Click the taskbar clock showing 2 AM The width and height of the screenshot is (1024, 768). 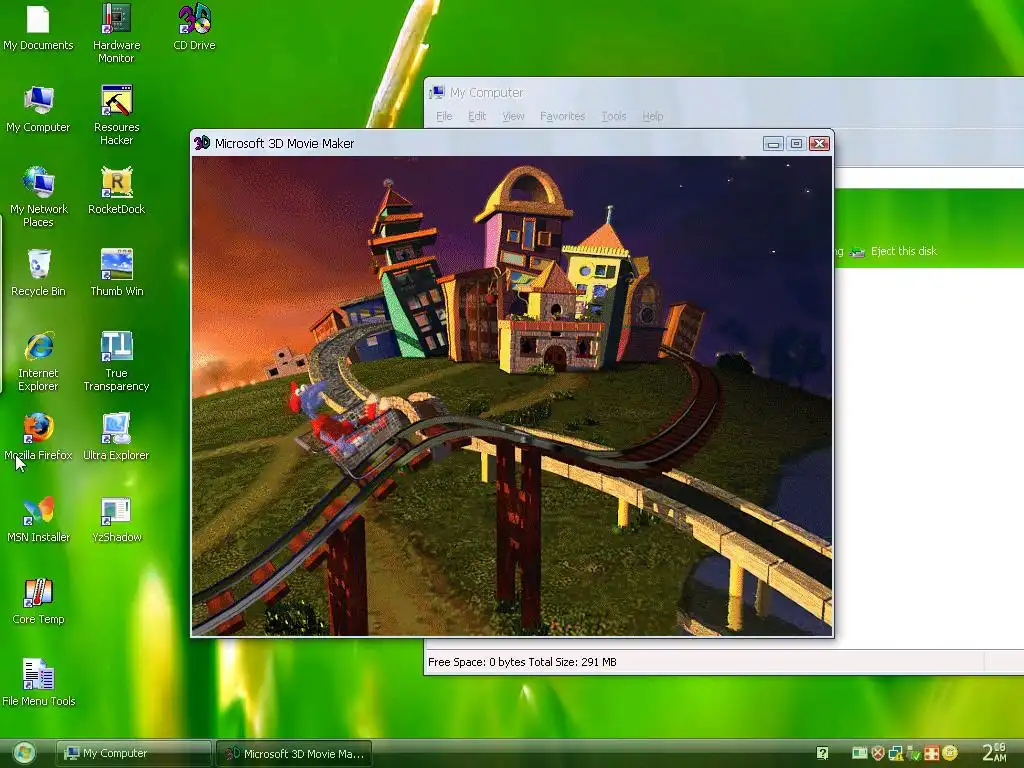(x=995, y=752)
